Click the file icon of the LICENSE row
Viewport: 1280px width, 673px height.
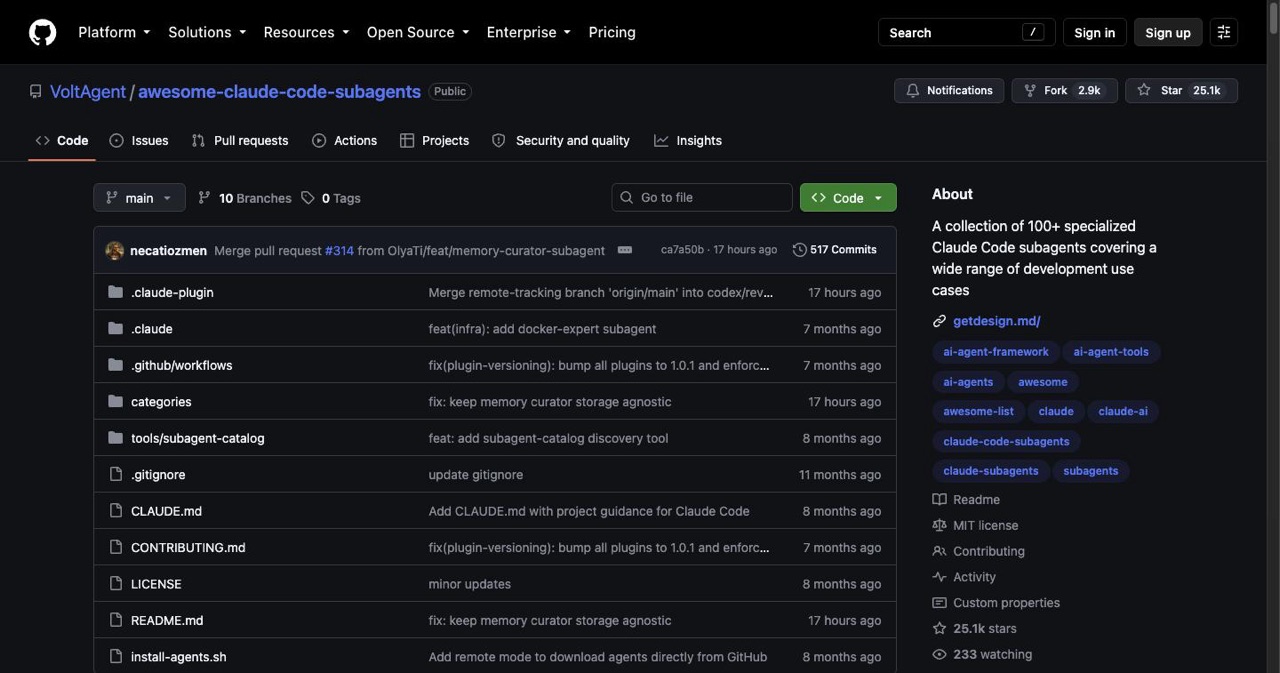[x=115, y=584]
